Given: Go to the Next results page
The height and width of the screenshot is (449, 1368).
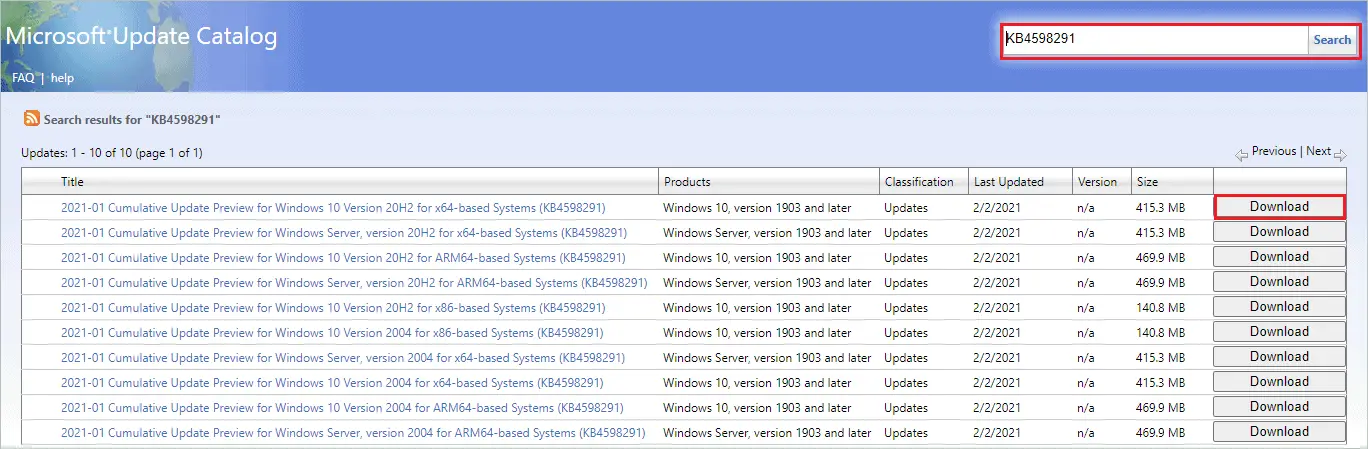Looking at the screenshot, I should 1318,151.
